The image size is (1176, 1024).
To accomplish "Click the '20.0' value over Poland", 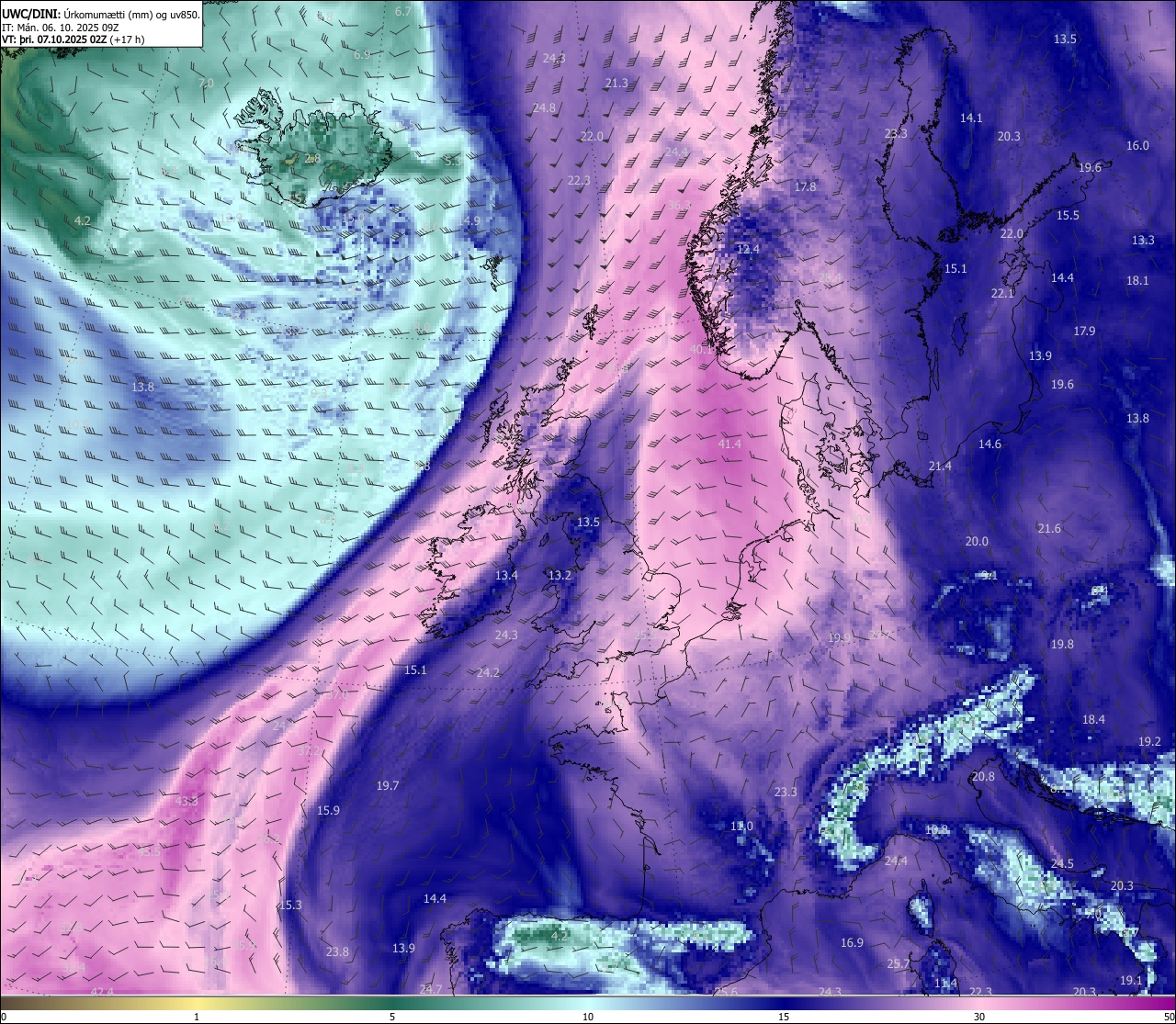I will [977, 542].
